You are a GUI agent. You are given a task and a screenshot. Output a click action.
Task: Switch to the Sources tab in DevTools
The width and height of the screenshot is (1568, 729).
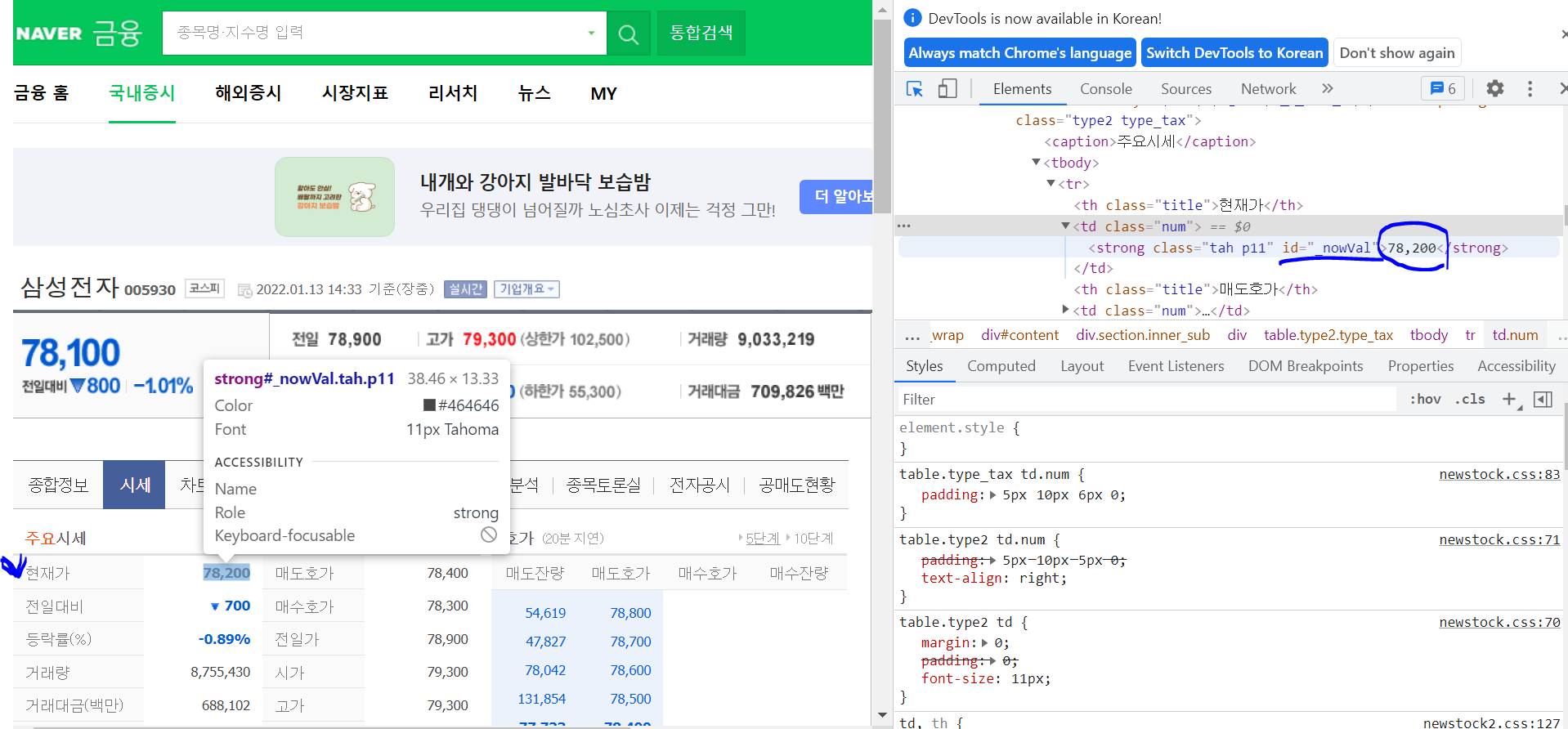[x=1185, y=88]
